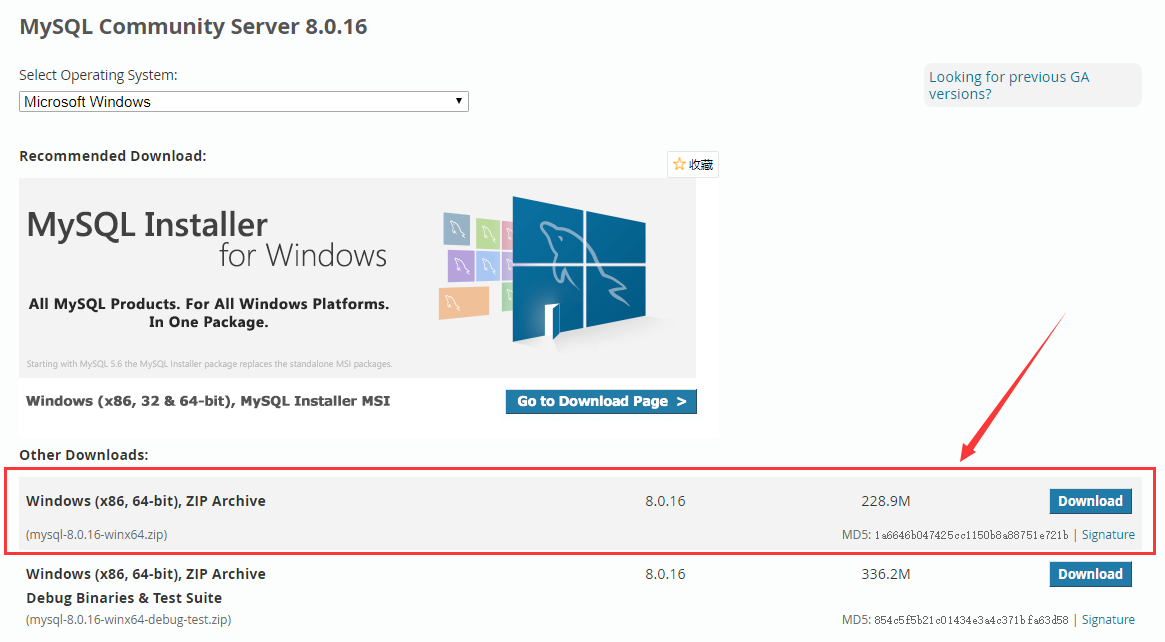Click the MySQL Installer for Windows banner

[357, 278]
